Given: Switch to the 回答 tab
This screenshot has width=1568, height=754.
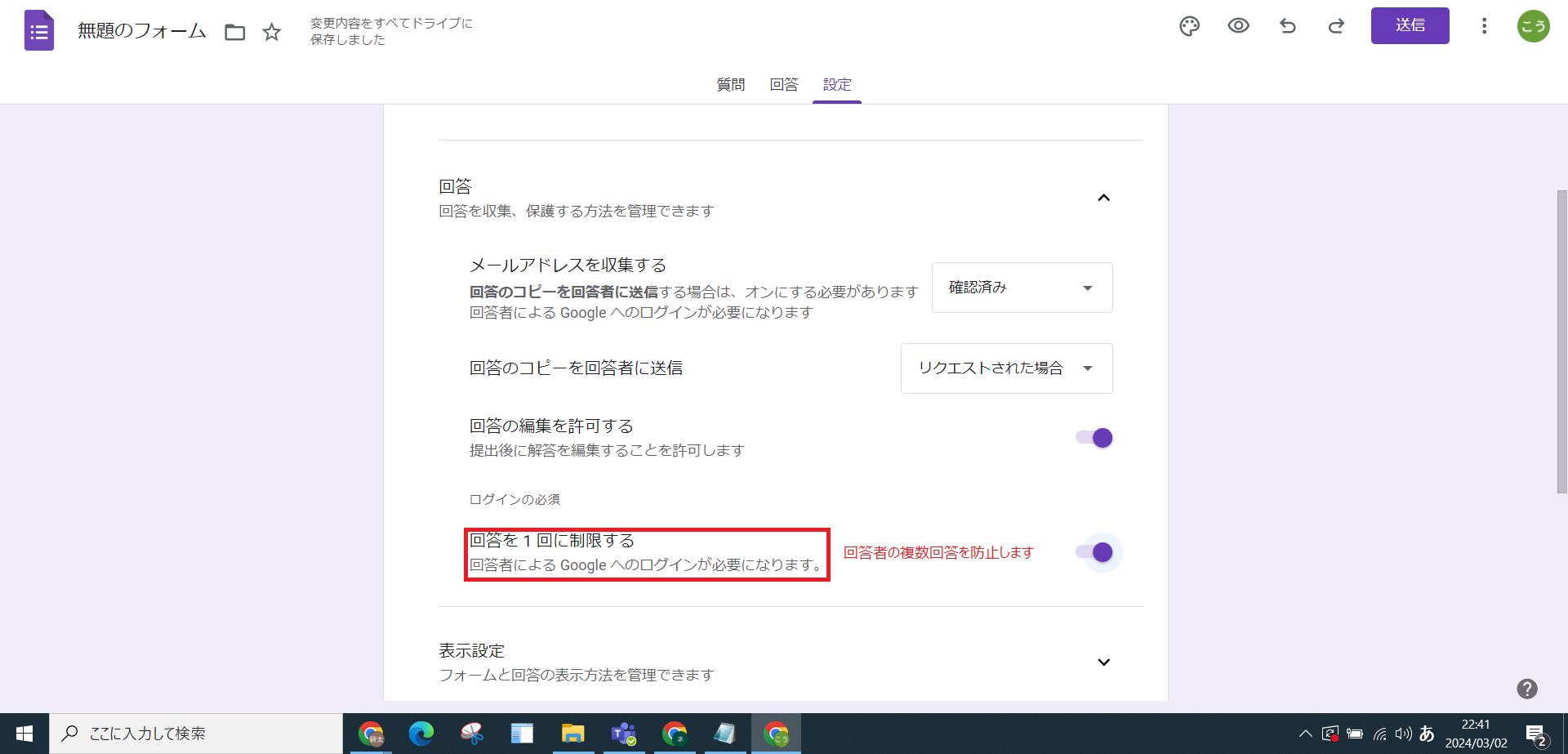Looking at the screenshot, I should [783, 84].
